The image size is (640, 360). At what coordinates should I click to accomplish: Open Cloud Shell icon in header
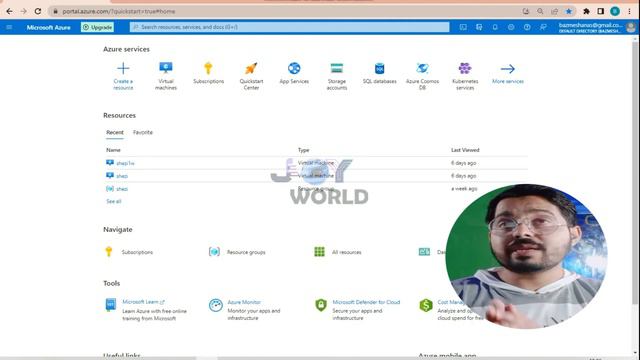tap(463, 27)
